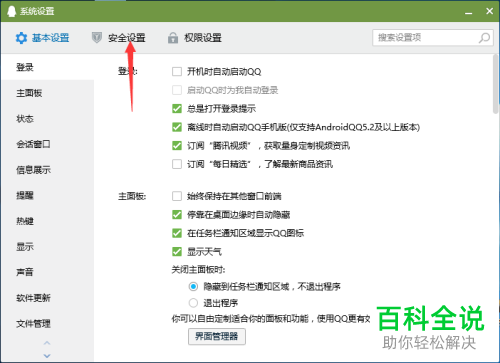Click the shield icon of 安全设置

97,38
